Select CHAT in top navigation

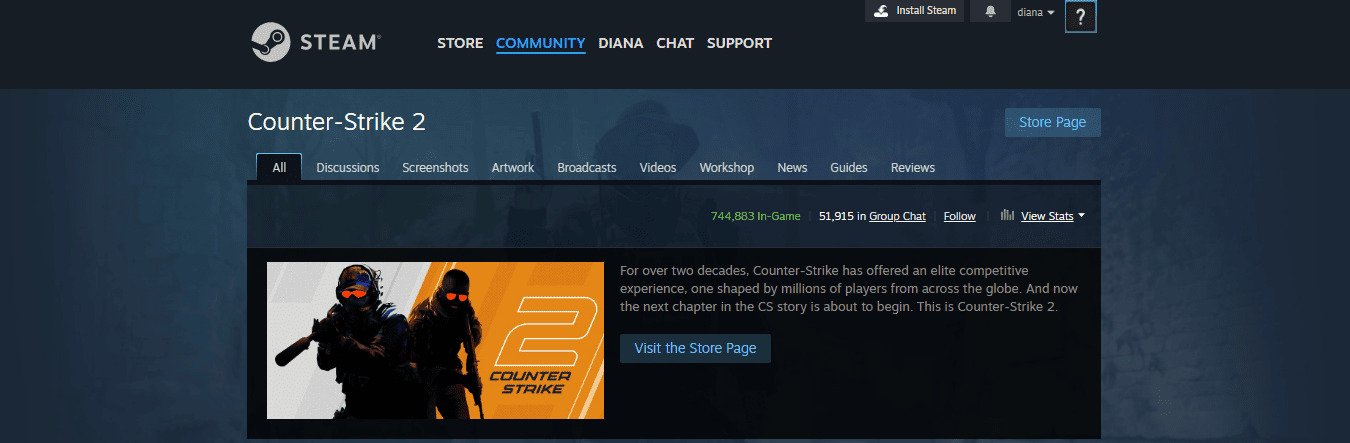pos(675,43)
